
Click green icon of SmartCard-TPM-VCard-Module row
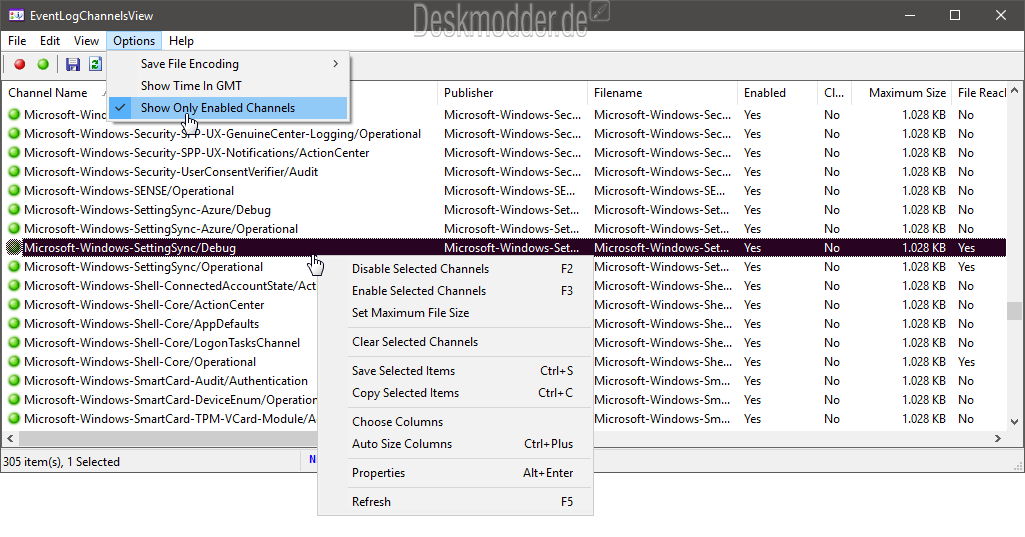(x=14, y=419)
